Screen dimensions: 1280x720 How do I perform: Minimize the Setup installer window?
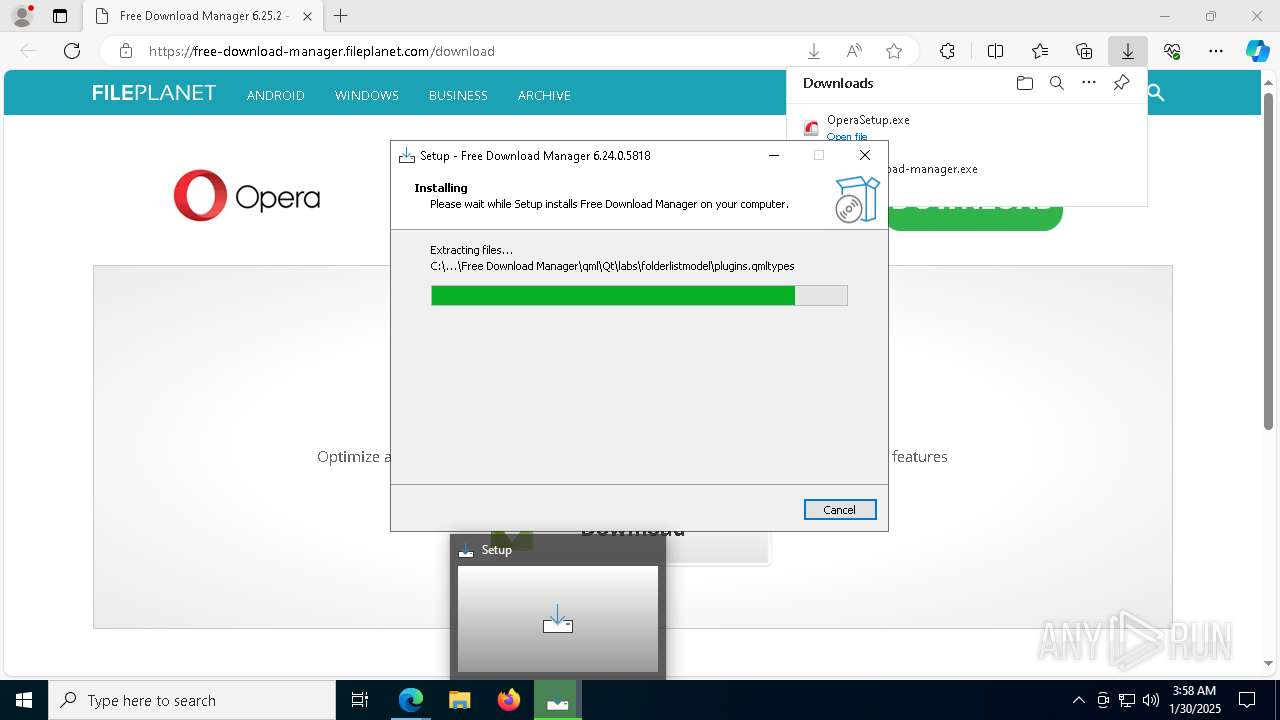click(775, 155)
